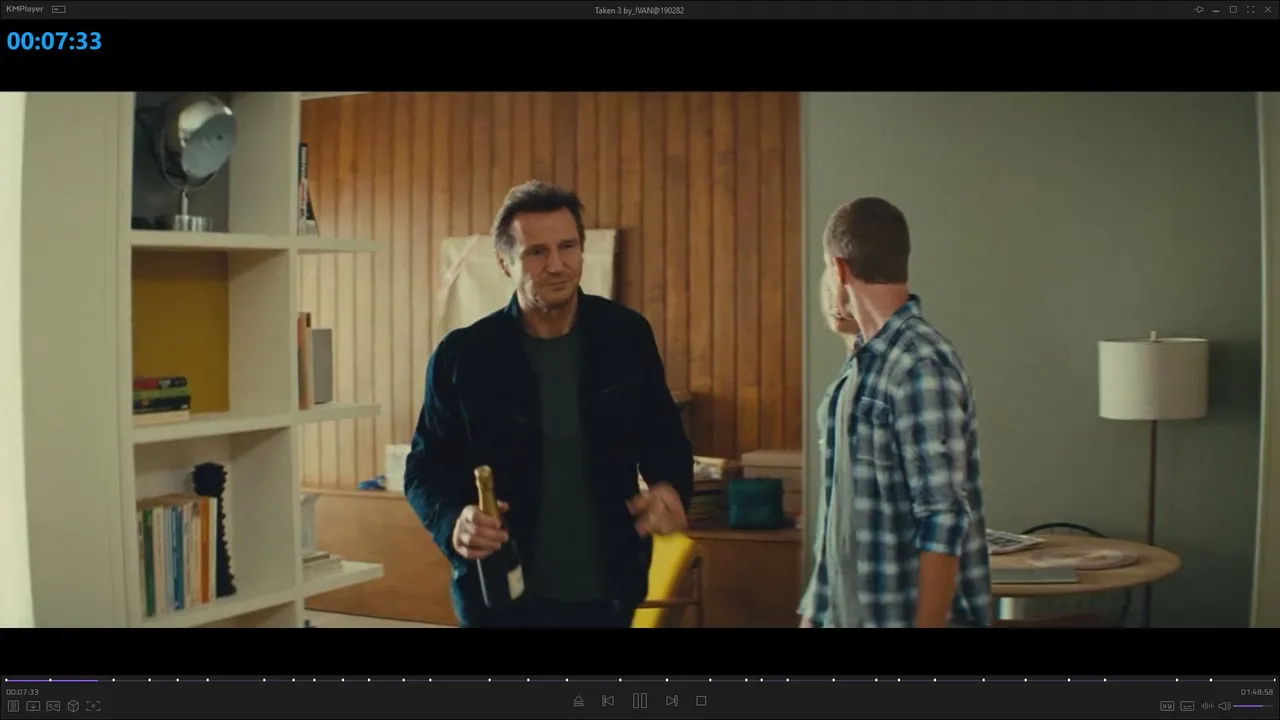1280x720 pixels.
Task: Skip to the next track
Action: pyautogui.click(x=672, y=701)
